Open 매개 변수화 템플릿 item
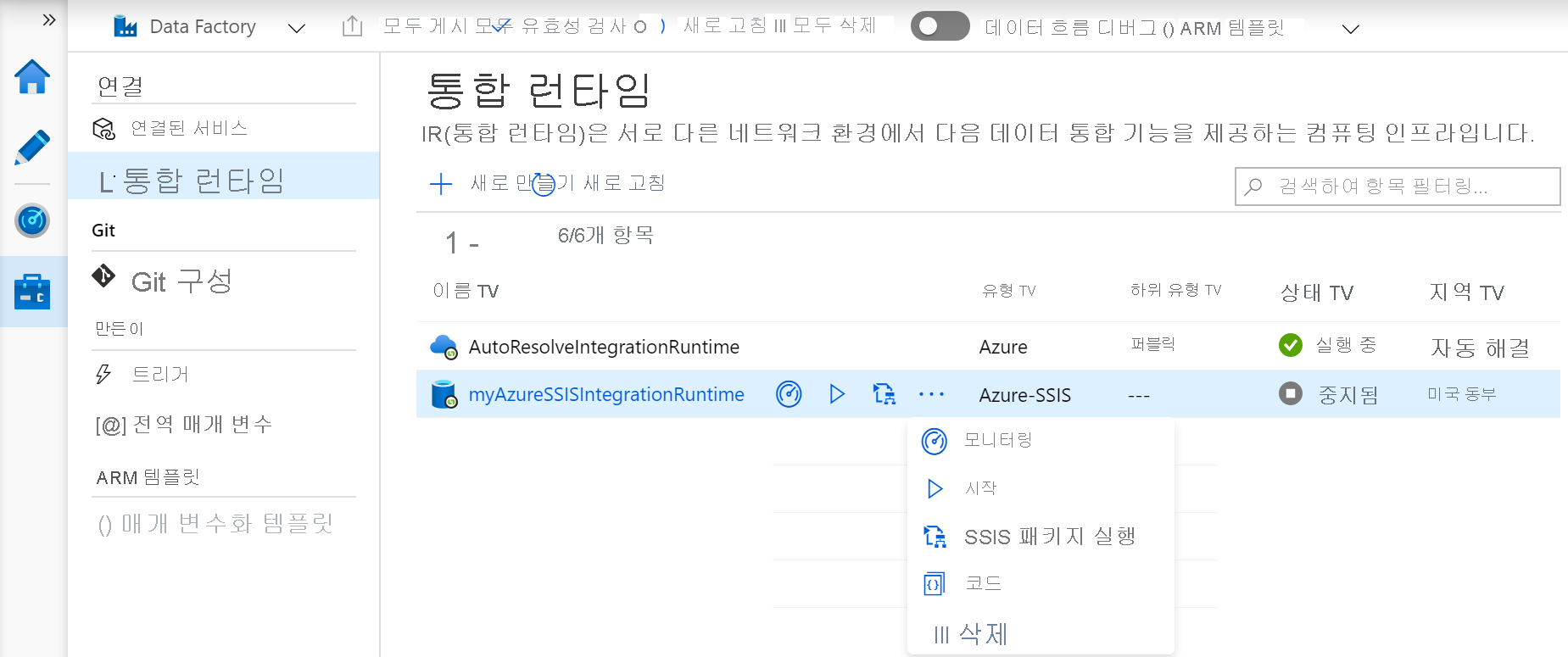 point(215,524)
